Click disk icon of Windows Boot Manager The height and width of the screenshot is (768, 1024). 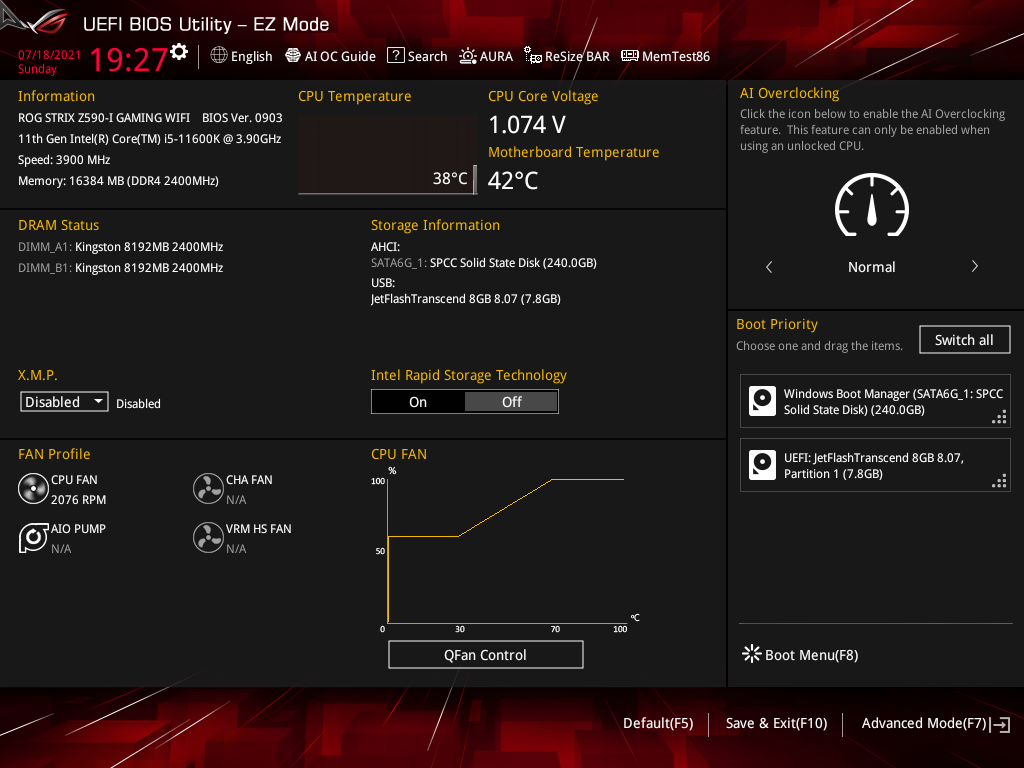762,401
